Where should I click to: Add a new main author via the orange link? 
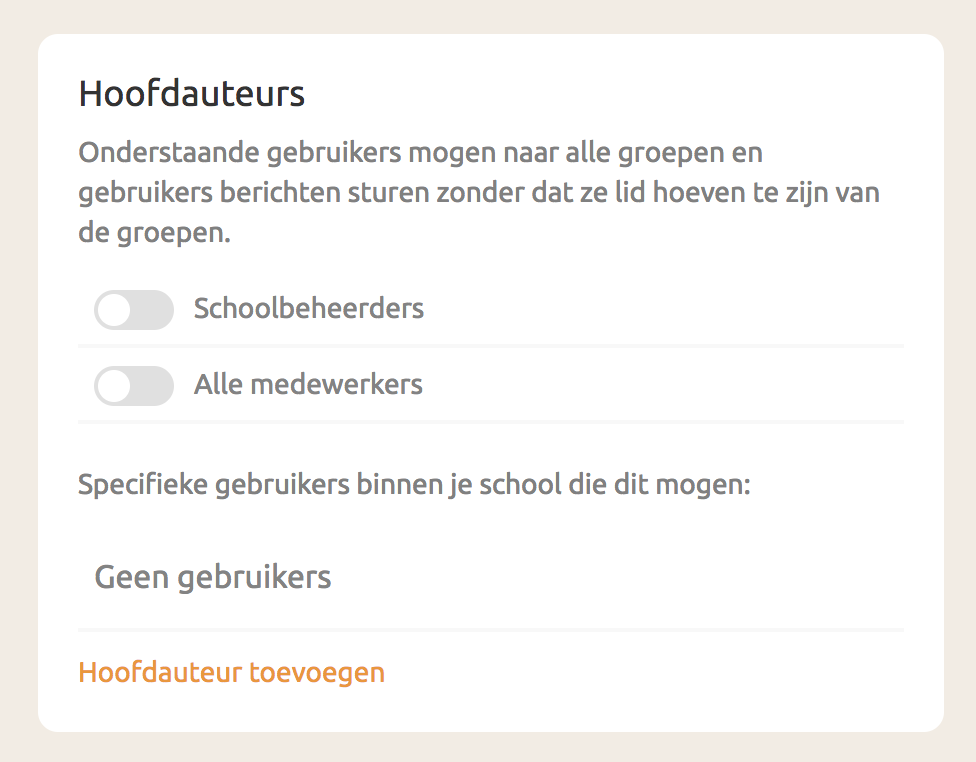(231, 672)
